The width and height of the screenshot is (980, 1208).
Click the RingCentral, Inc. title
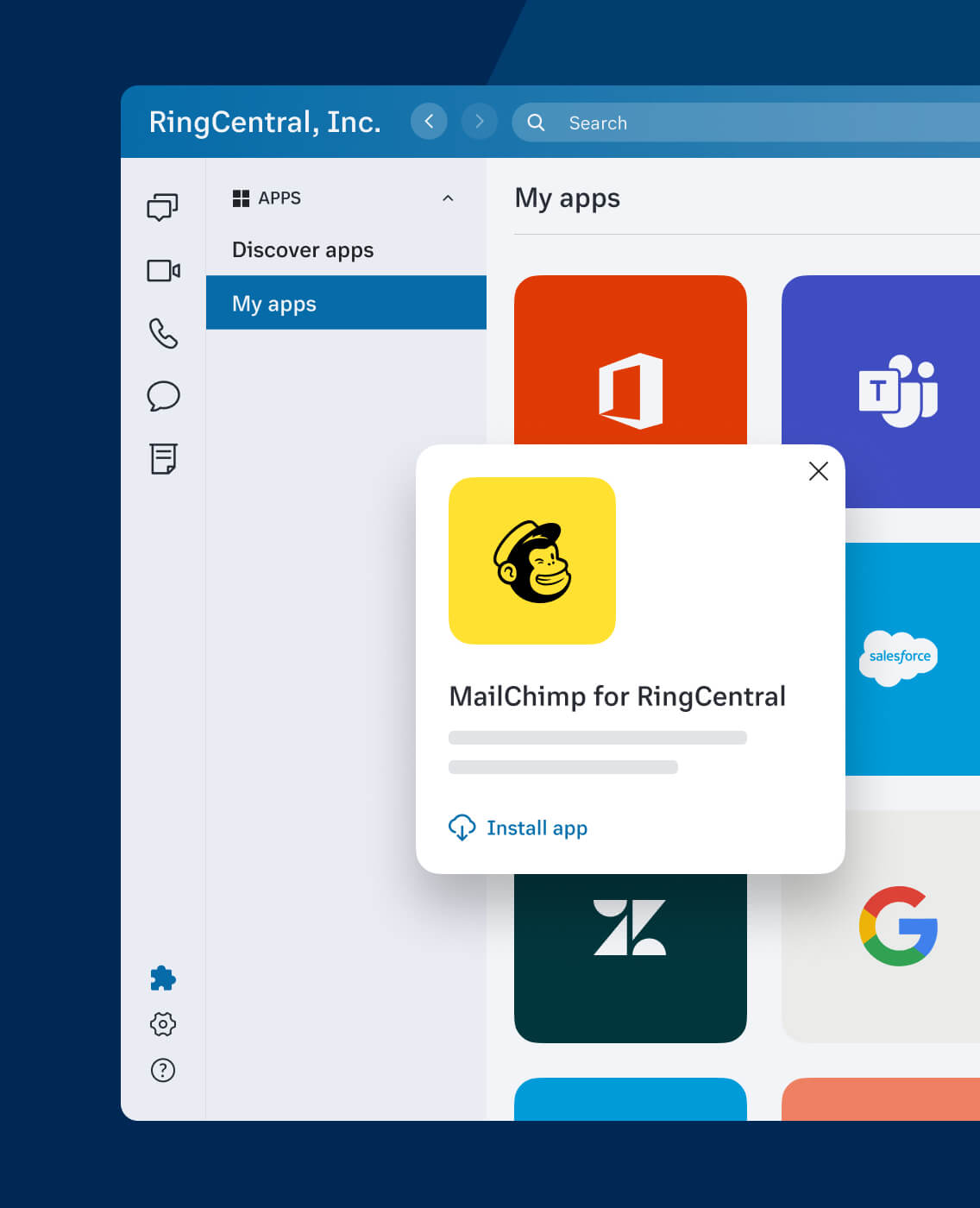coord(265,122)
